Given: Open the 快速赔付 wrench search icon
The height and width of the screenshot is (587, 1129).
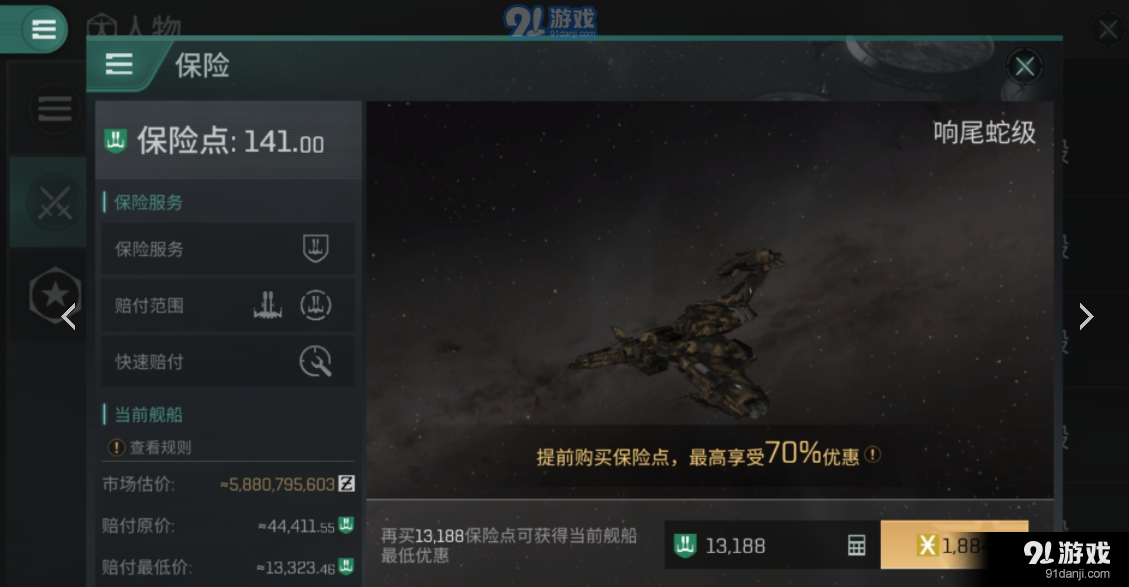Looking at the screenshot, I should (x=315, y=361).
